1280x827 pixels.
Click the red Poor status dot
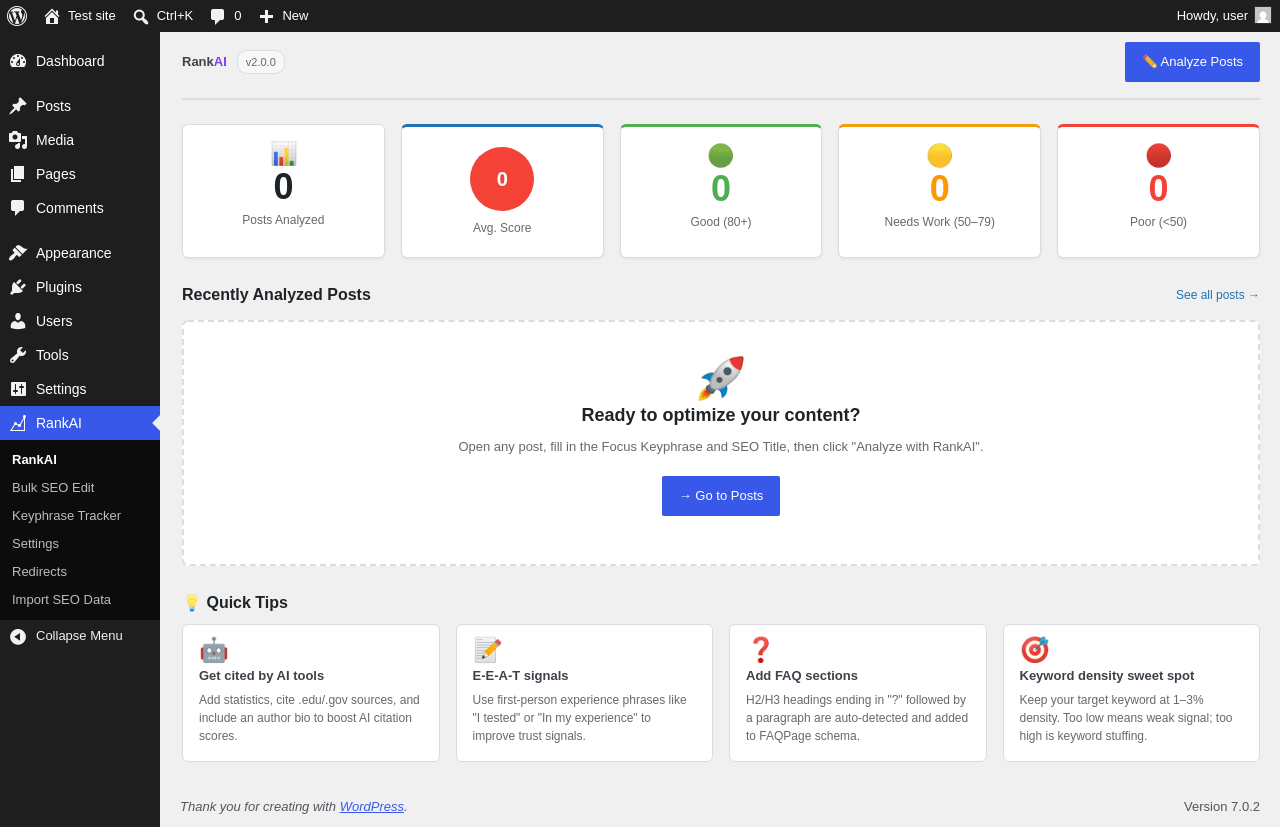1158,155
